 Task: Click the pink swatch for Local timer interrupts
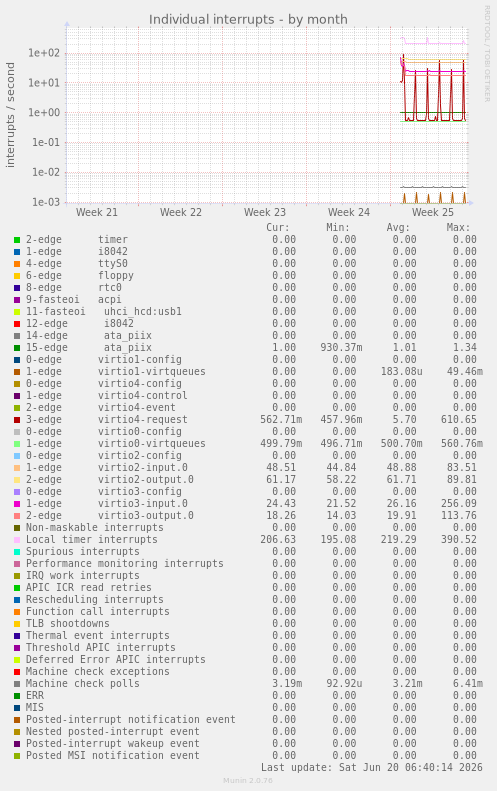pos(17,540)
